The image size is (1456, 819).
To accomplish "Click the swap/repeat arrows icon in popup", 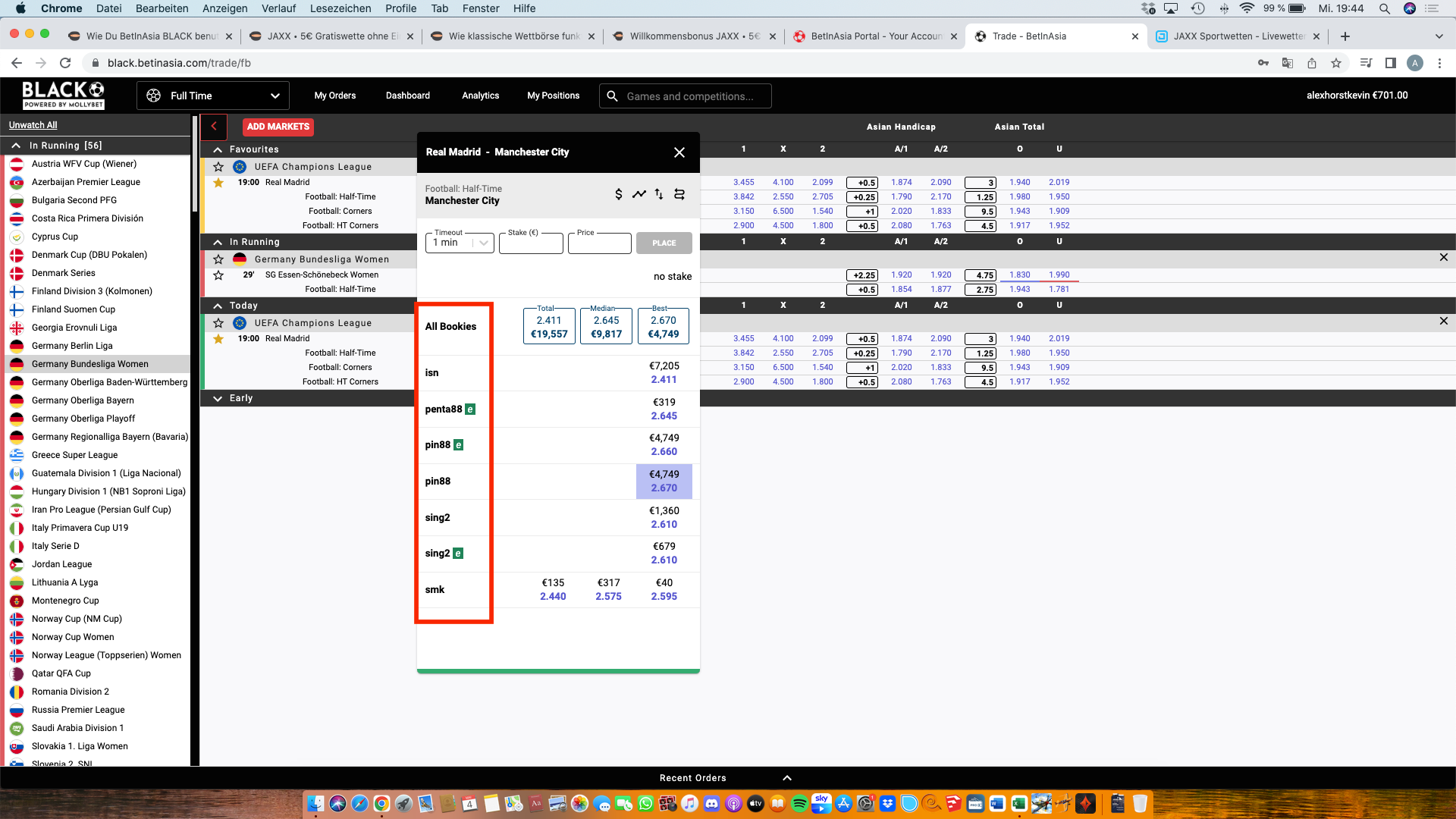I will pos(679,194).
